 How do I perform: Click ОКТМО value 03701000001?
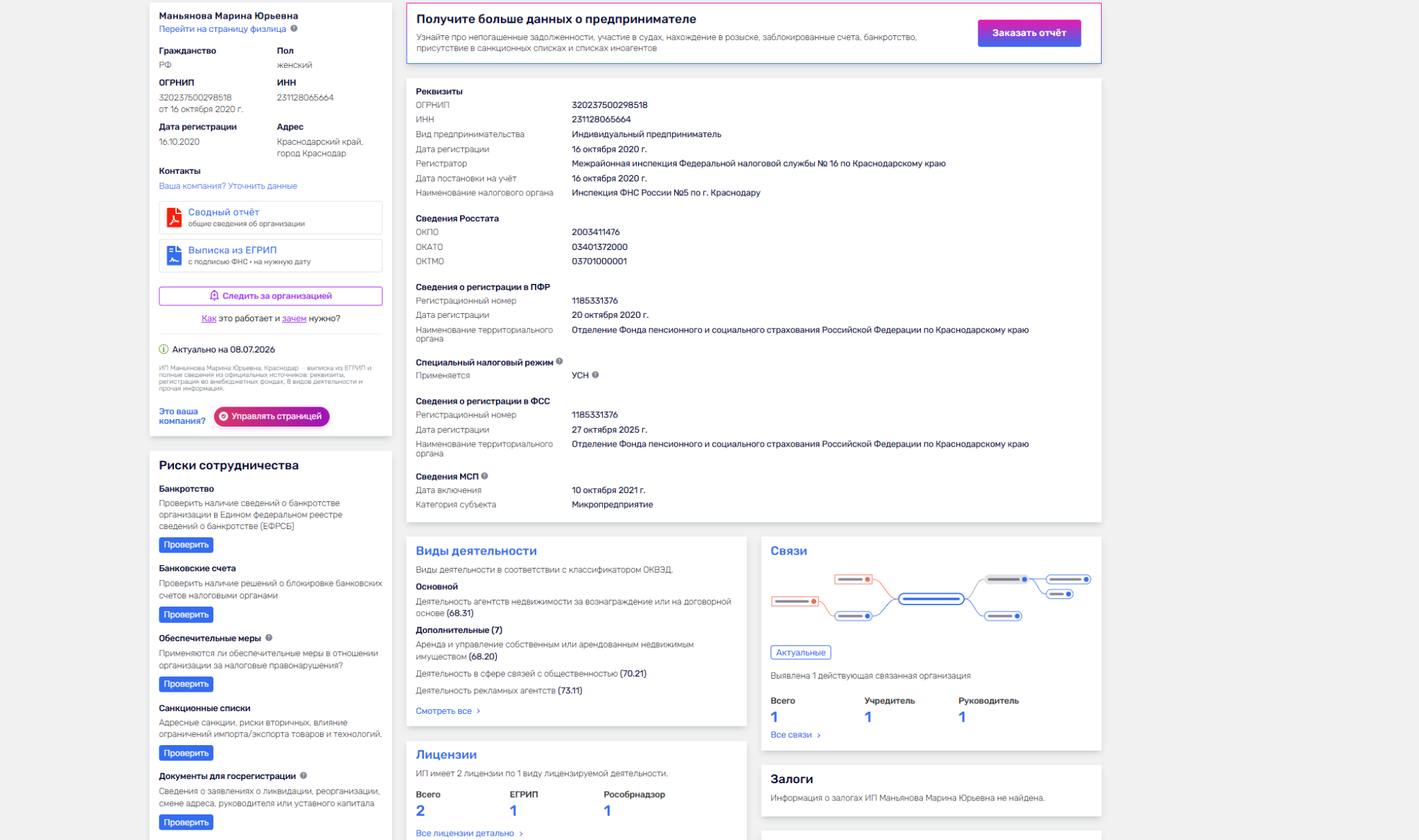tap(599, 261)
